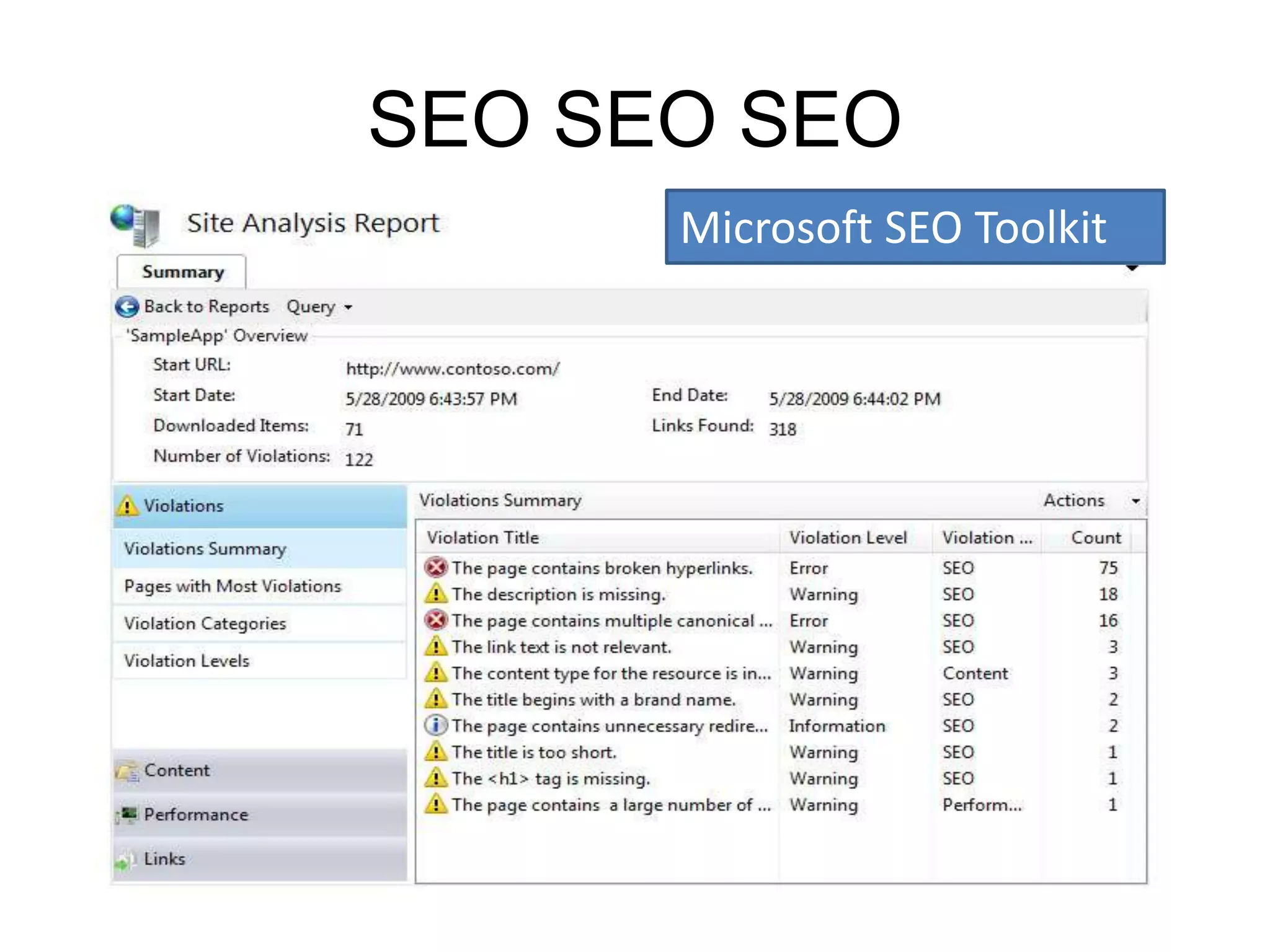Click the Back to Reports arrow icon
The width and height of the screenshot is (1270, 952).
coord(127,307)
